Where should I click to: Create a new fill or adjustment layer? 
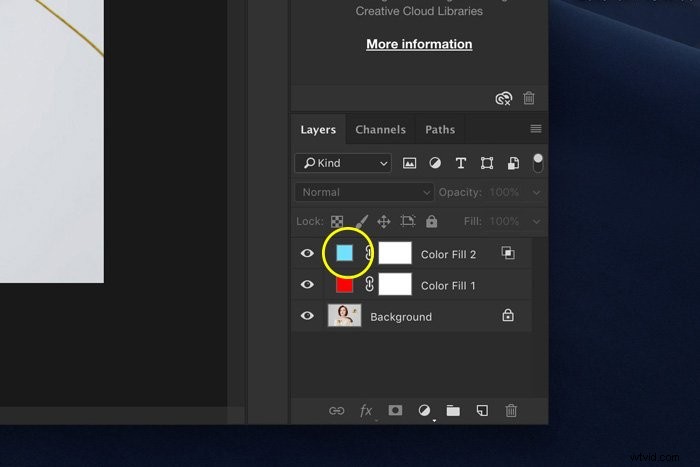point(424,410)
